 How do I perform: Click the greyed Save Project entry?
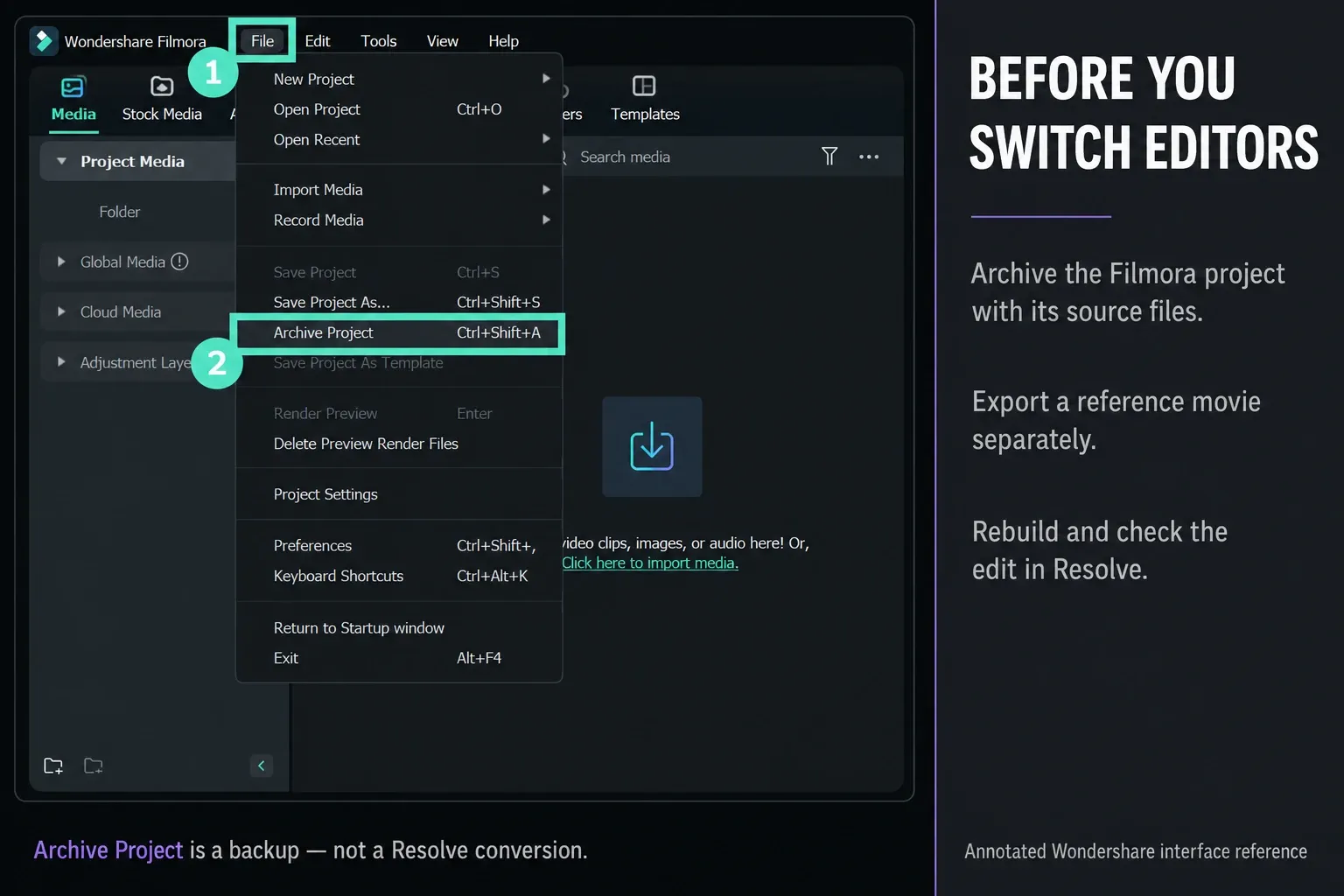(x=399, y=272)
